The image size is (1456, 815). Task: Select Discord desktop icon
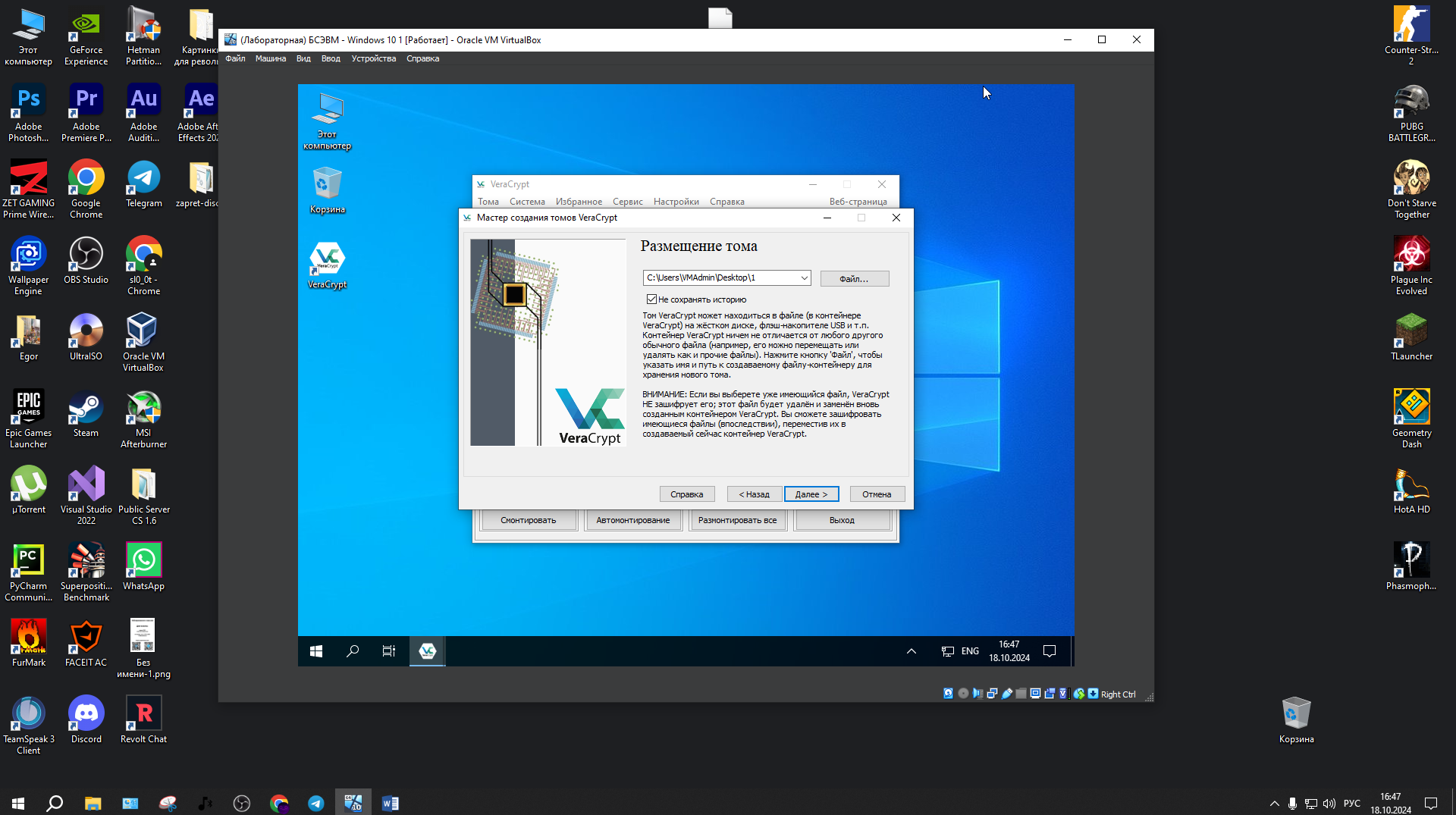click(x=86, y=720)
